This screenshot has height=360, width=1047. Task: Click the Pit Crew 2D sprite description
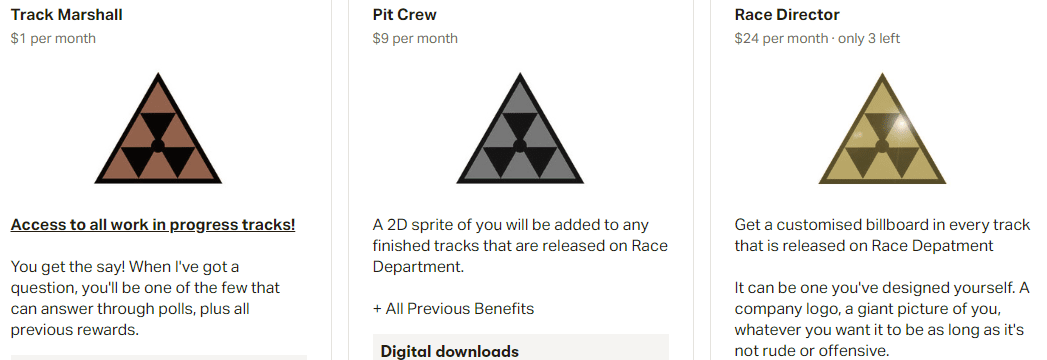[x=520, y=246]
